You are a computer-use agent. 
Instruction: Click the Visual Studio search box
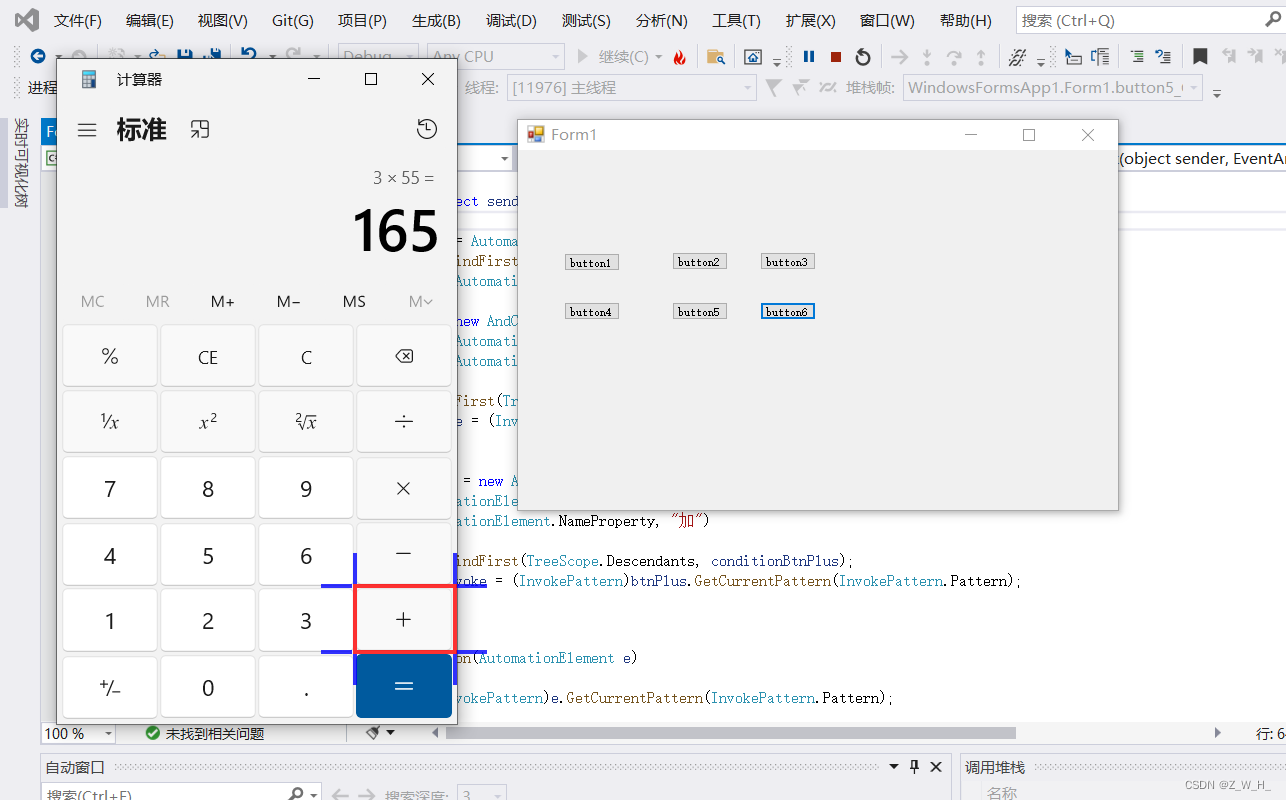click(1151, 20)
